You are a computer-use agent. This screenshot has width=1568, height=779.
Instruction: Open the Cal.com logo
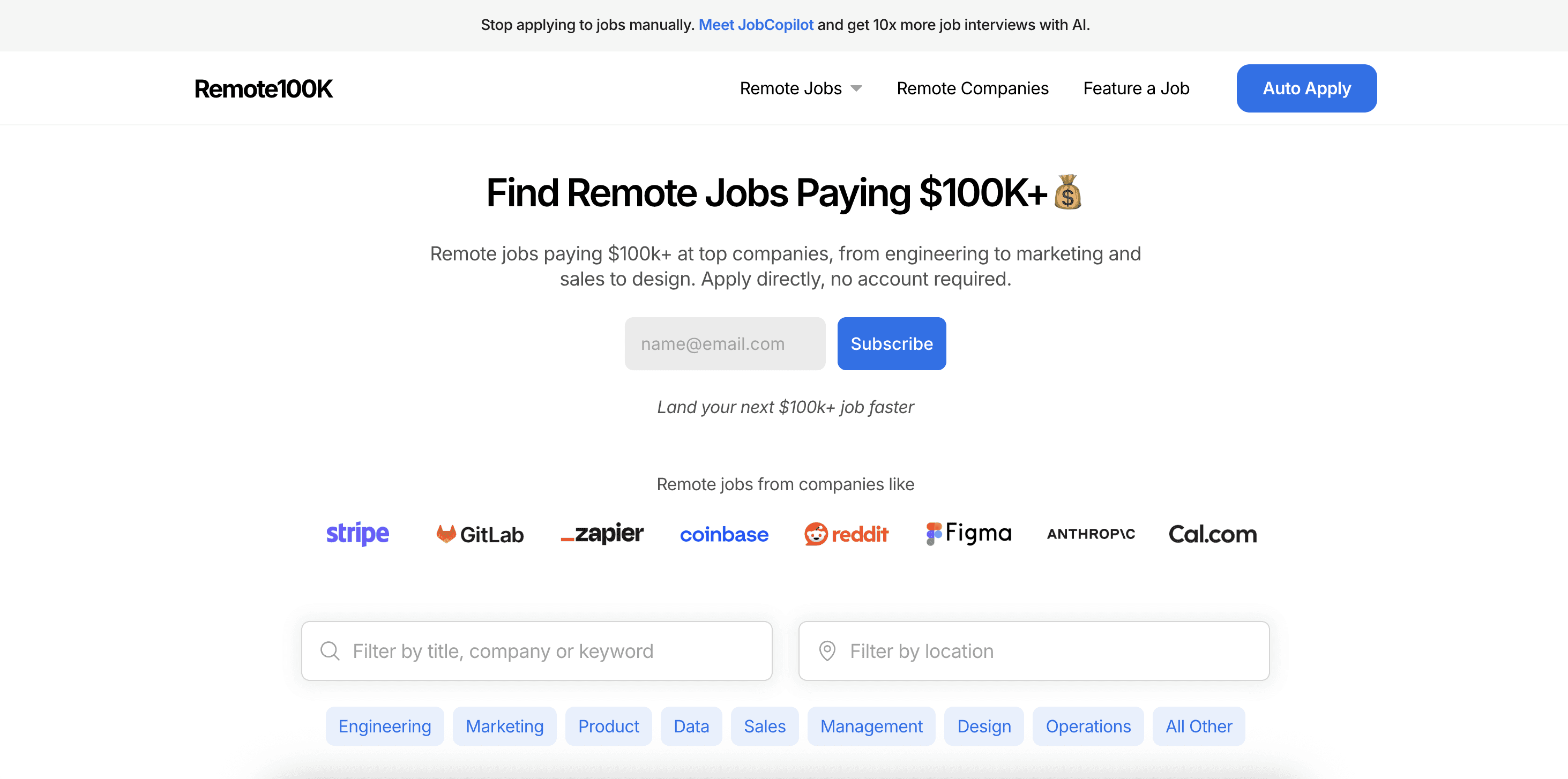point(1213,534)
